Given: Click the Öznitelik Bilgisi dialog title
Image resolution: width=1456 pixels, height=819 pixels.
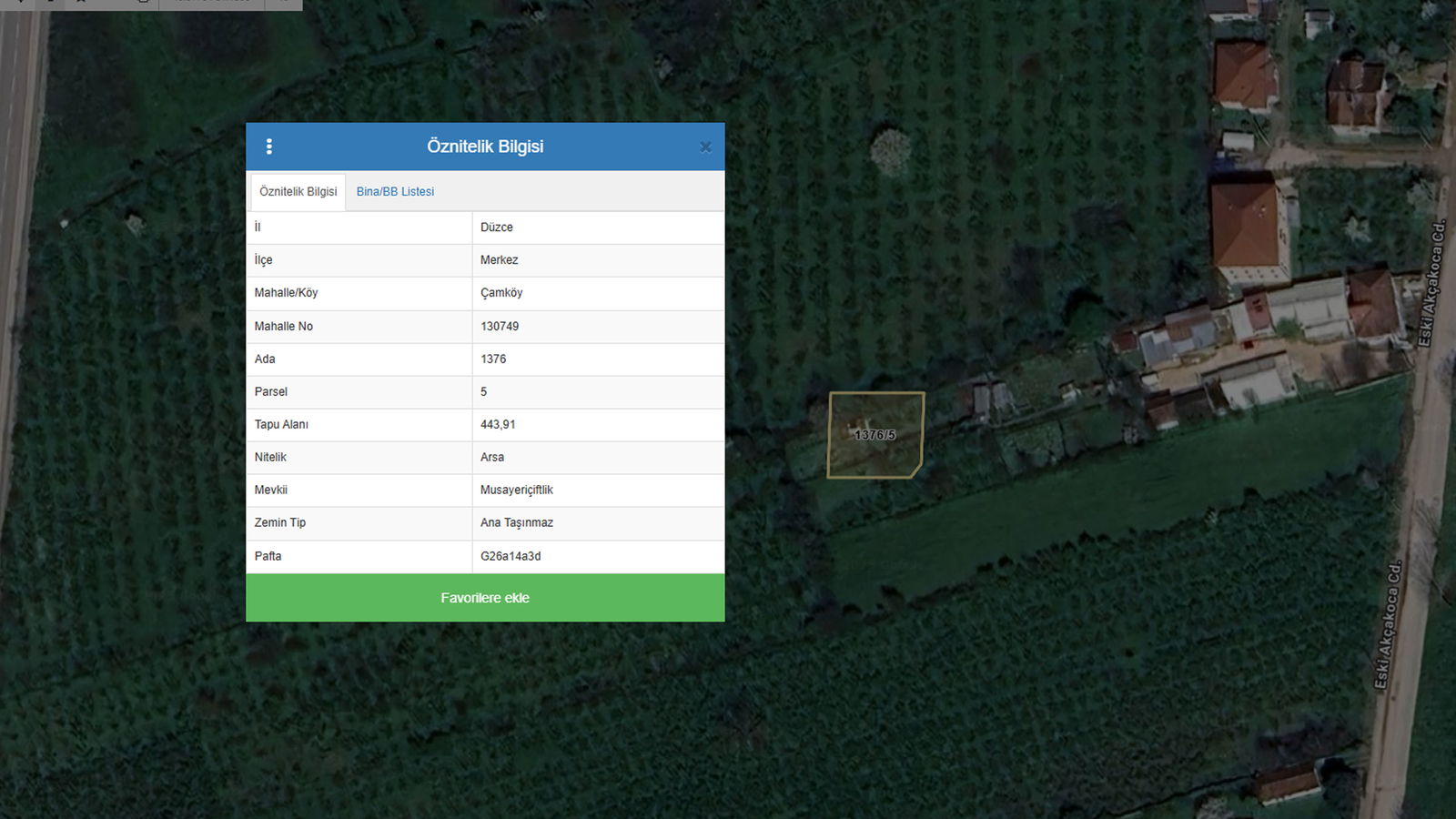Looking at the screenshot, I should (485, 147).
